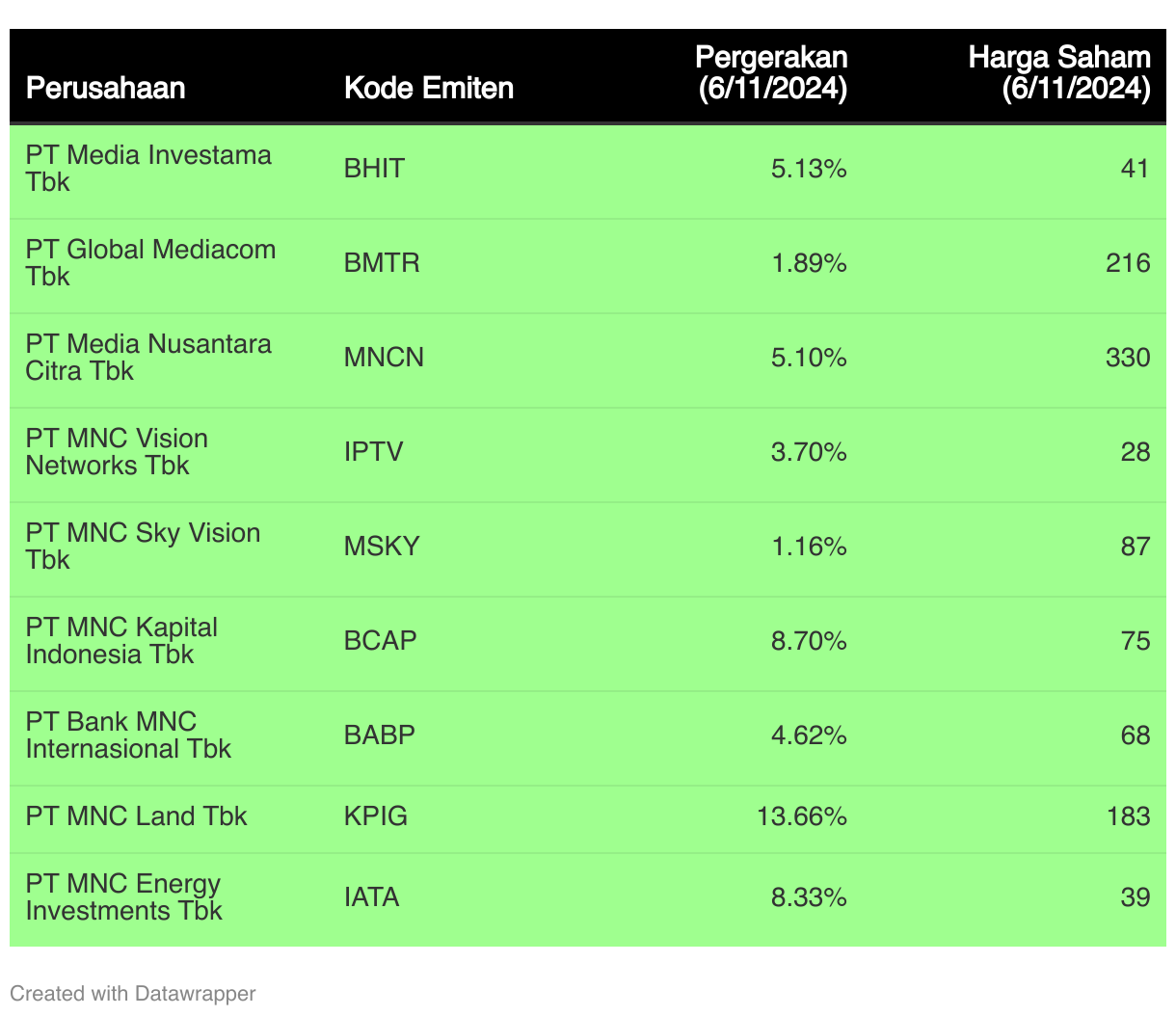Click the IATA ticker code
1176x1016 pixels.
[371, 897]
